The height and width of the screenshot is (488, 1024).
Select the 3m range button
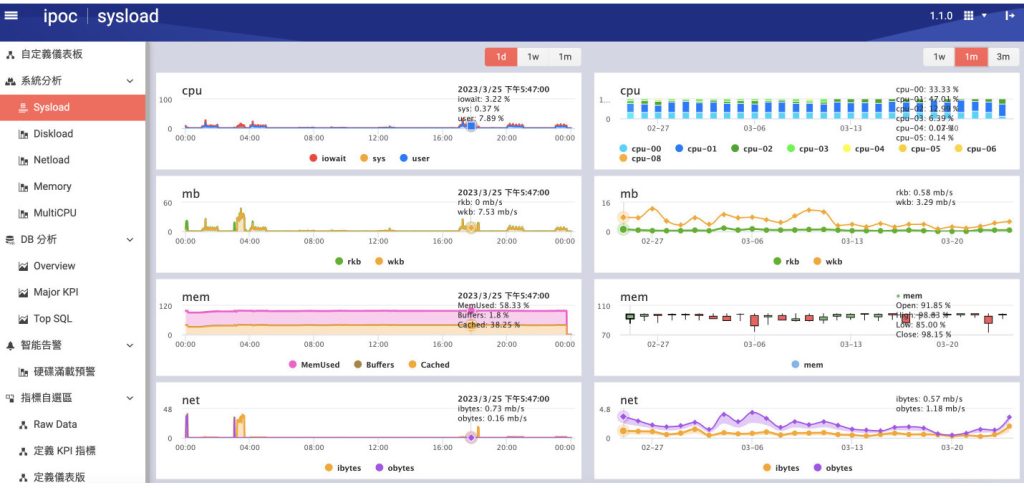pos(1002,57)
